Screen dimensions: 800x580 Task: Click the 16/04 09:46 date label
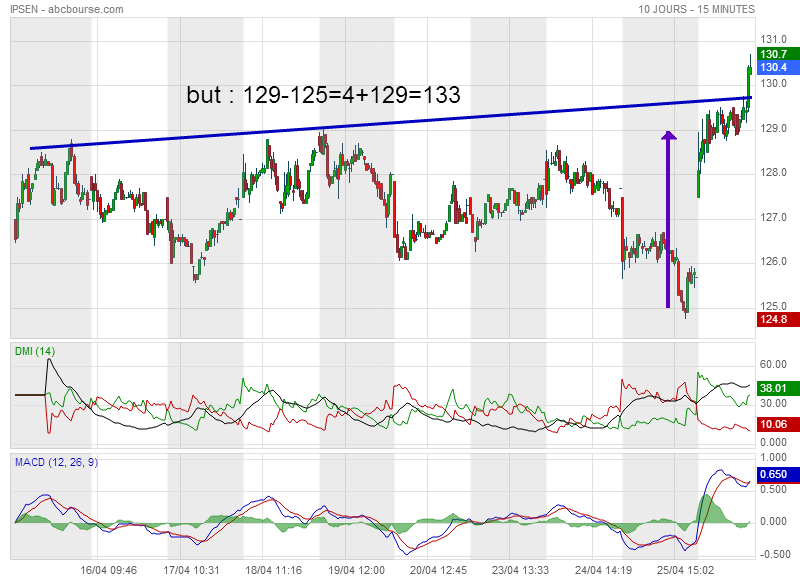tap(109, 570)
